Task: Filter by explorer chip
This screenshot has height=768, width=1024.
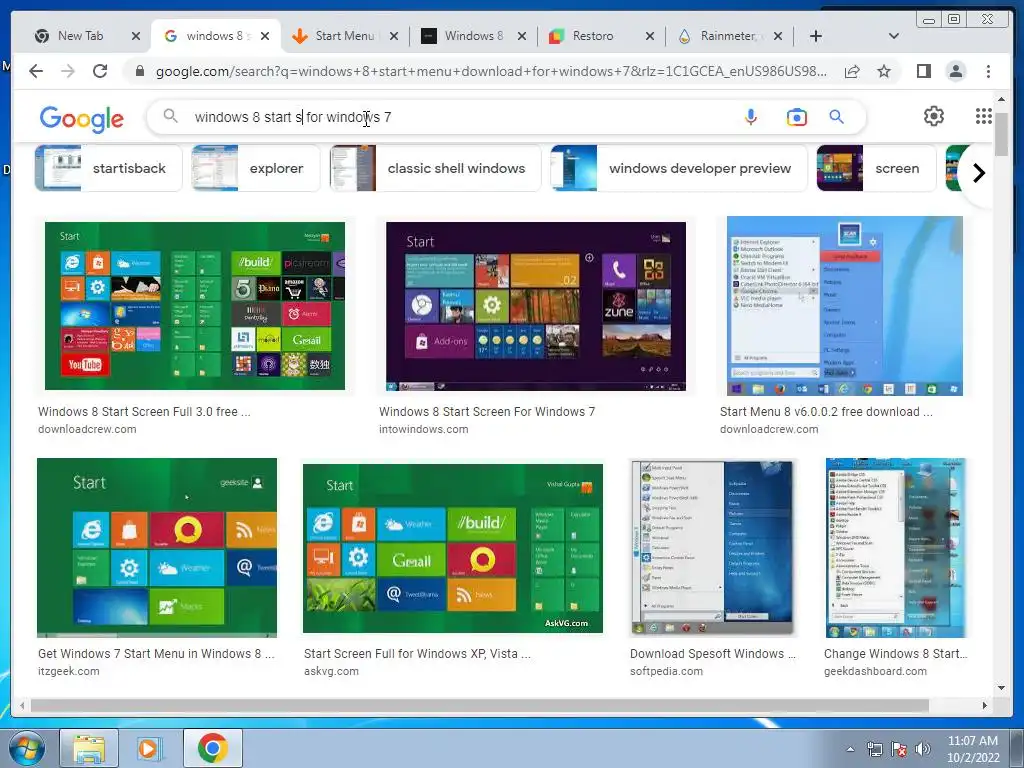Action: [255, 168]
